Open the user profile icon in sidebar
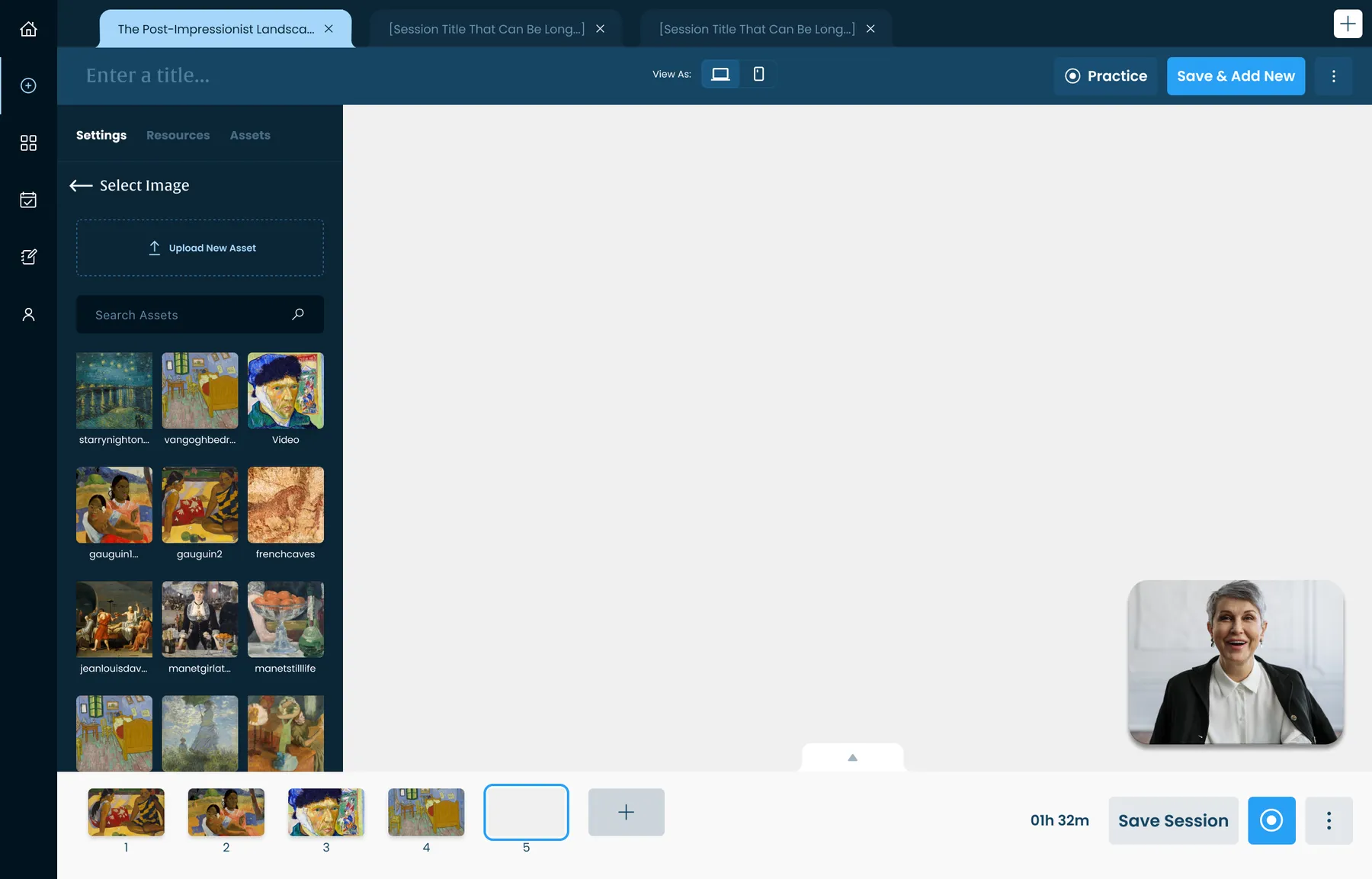The height and width of the screenshot is (879, 1372). point(28,314)
